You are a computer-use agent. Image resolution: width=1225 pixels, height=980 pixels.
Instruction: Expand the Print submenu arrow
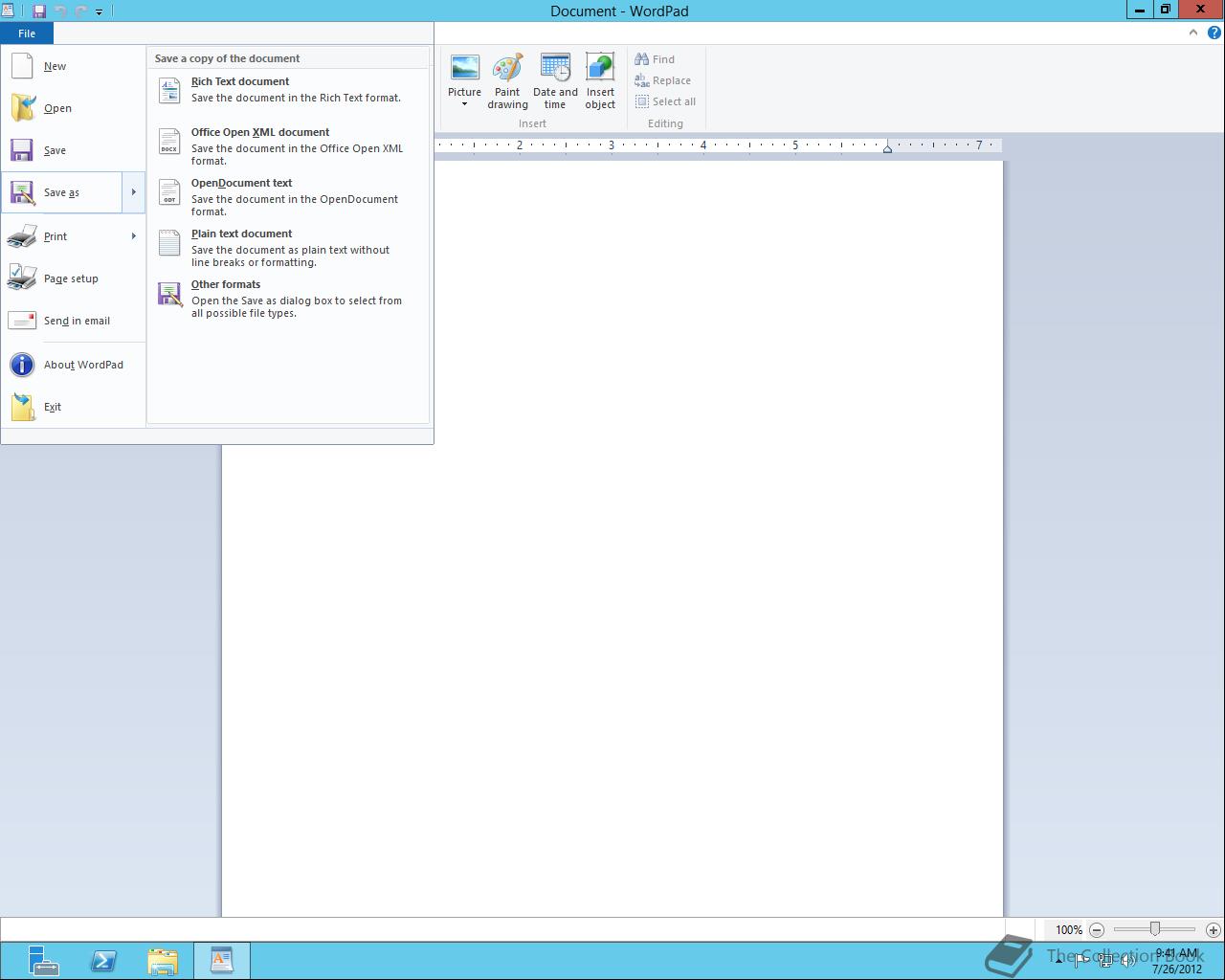tap(133, 236)
